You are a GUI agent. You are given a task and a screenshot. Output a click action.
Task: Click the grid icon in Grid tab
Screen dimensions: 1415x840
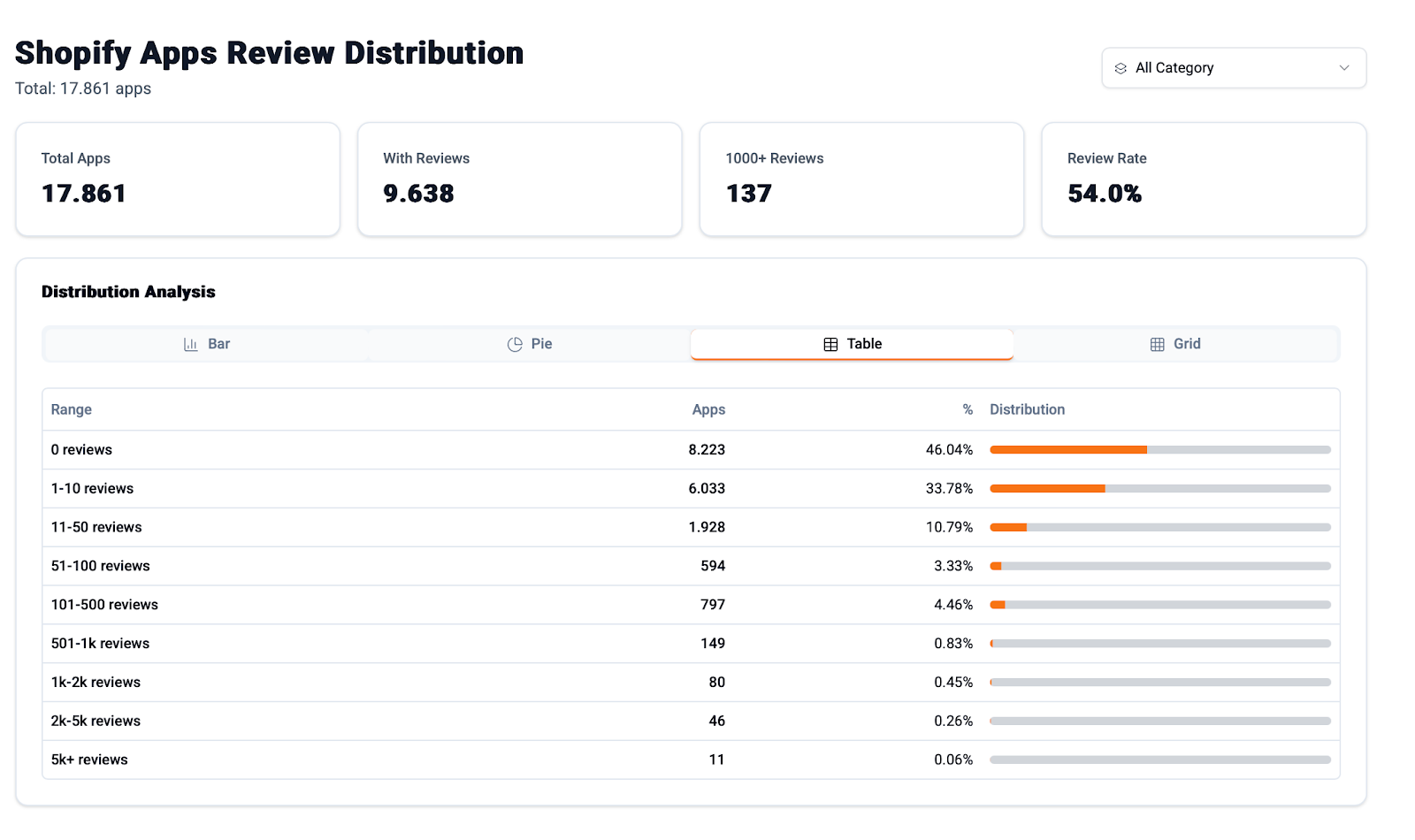pyautogui.click(x=1157, y=345)
